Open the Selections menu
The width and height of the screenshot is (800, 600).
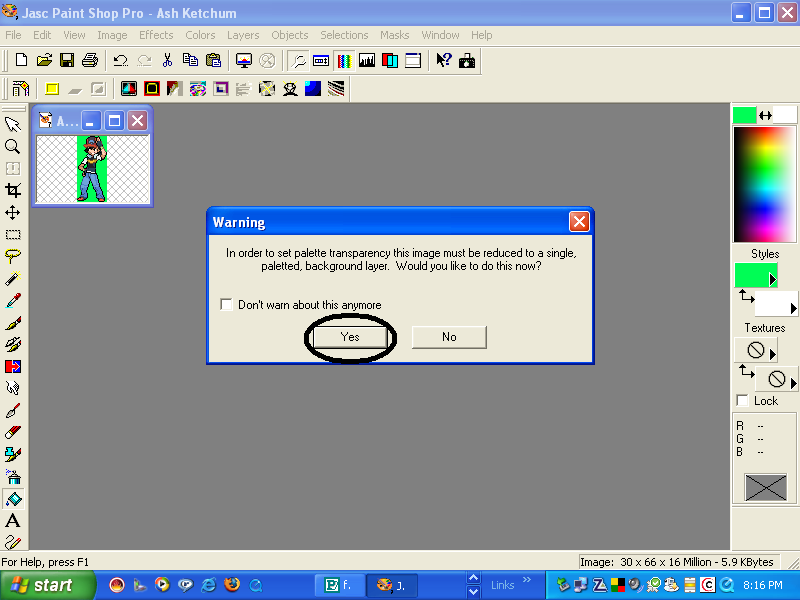point(344,35)
